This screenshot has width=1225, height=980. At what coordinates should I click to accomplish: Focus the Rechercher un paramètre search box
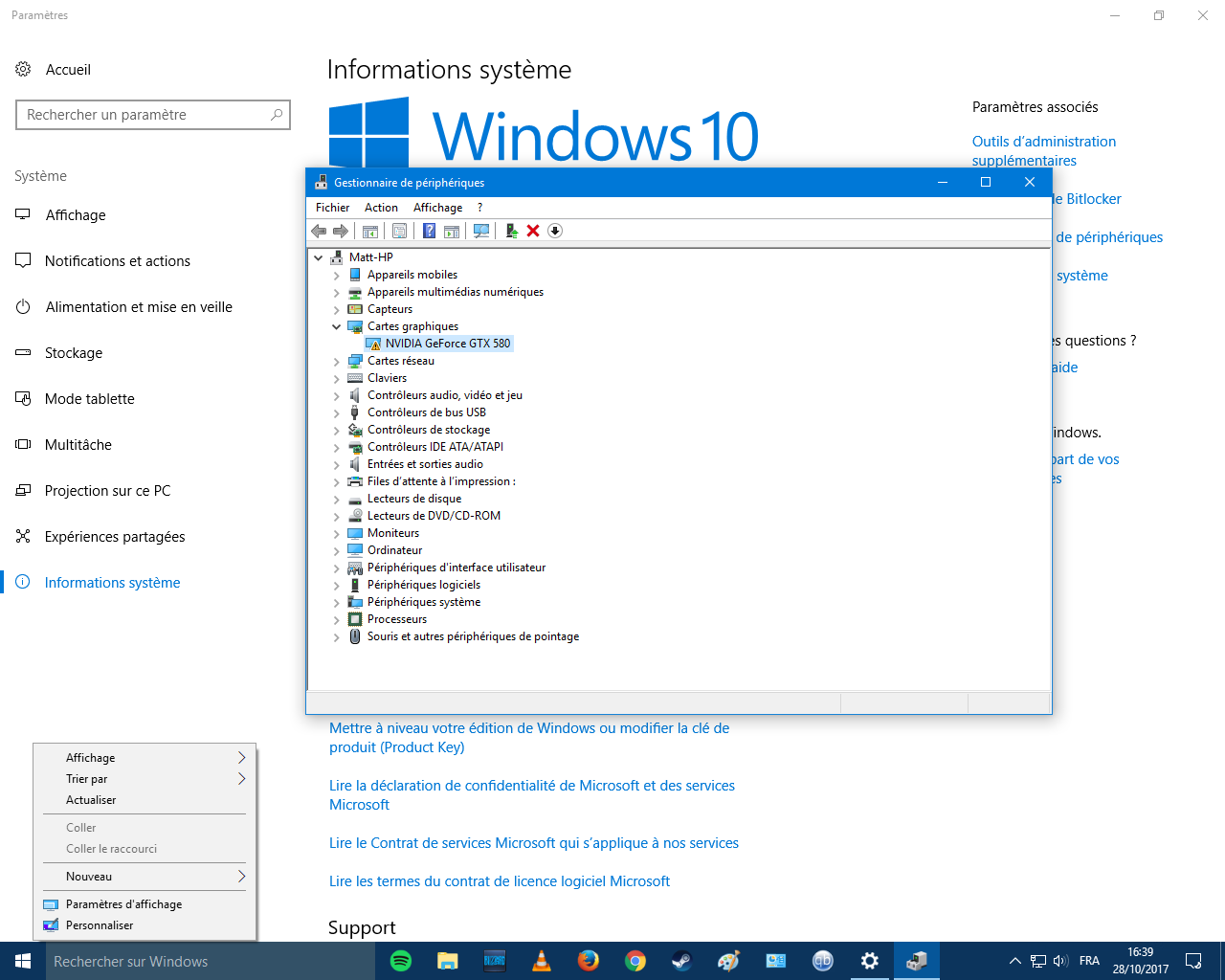[x=153, y=115]
